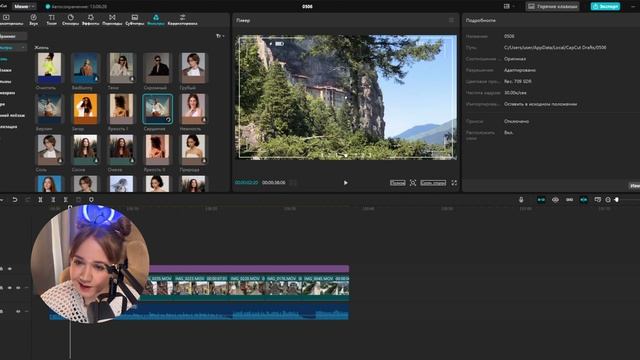640x360 pixels.
Task: Click the Горячие клавиши (shortcuts) button
Action: 553,6
